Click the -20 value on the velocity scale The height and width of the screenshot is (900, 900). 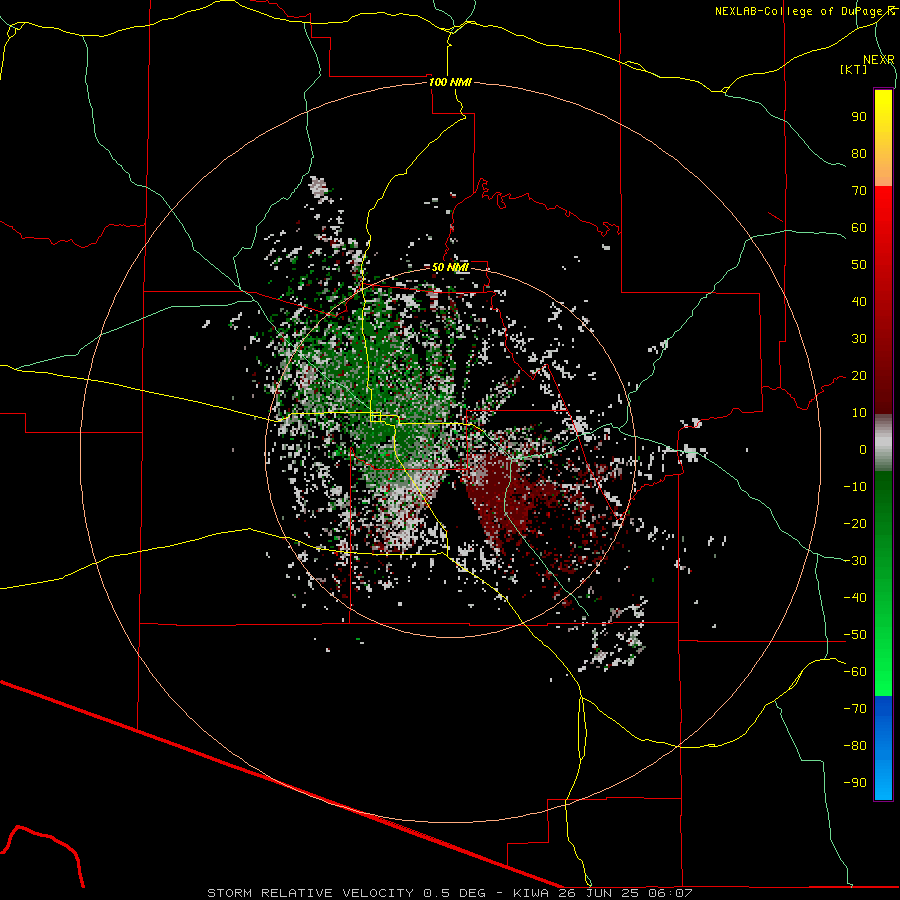pyautogui.click(x=855, y=524)
